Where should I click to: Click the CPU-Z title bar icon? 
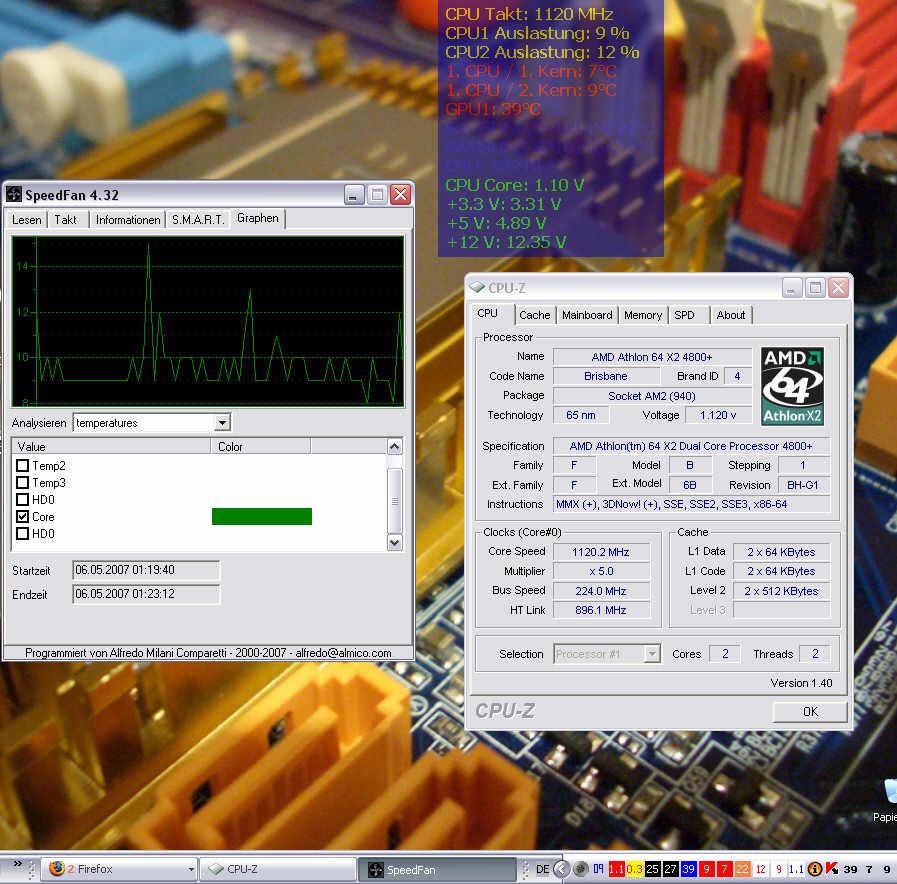pos(477,287)
